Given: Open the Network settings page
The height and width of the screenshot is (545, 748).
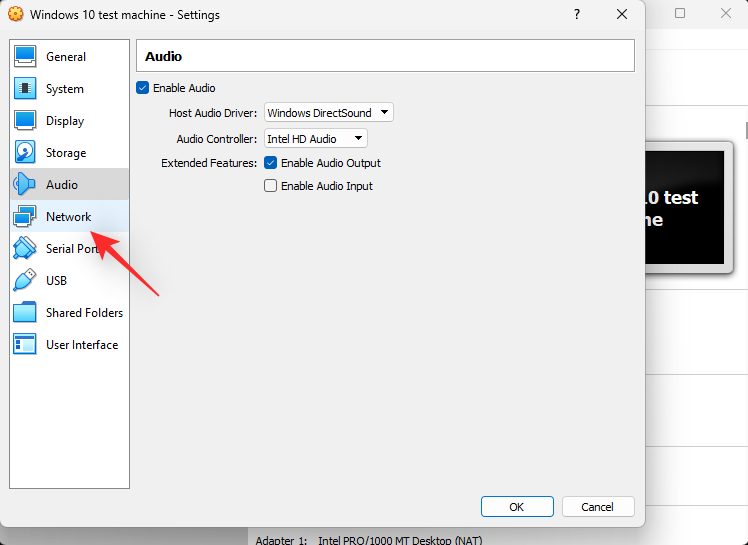Looking at the screenshot, I should click(x=69, y=217).
